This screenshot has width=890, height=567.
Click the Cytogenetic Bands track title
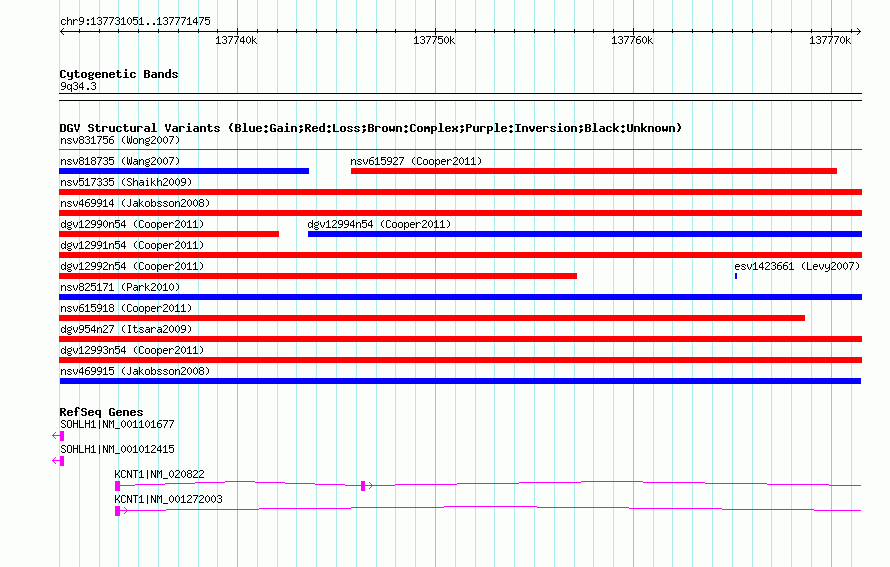[119, 74]
